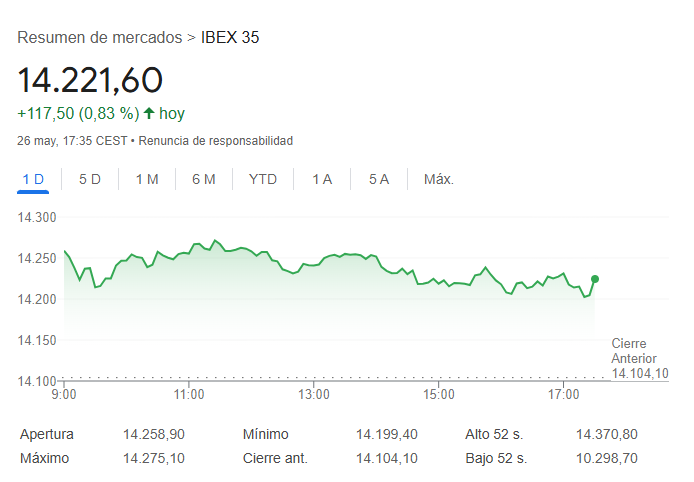Click the green current-price dot on chart
This screenshot has width=694, height=482.
pos(595,279)
